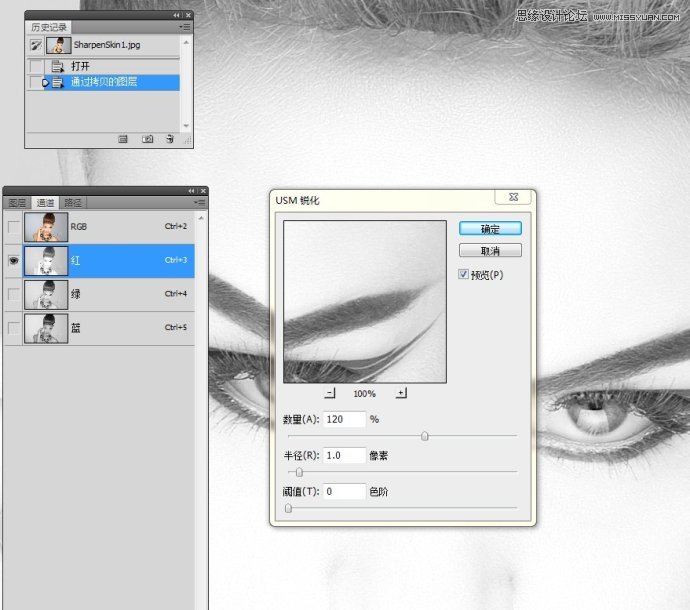The image size is (690, 610).
Task: Click the 半径(R) radius input field
Action: pyautogui.click(x=344, y=456)
